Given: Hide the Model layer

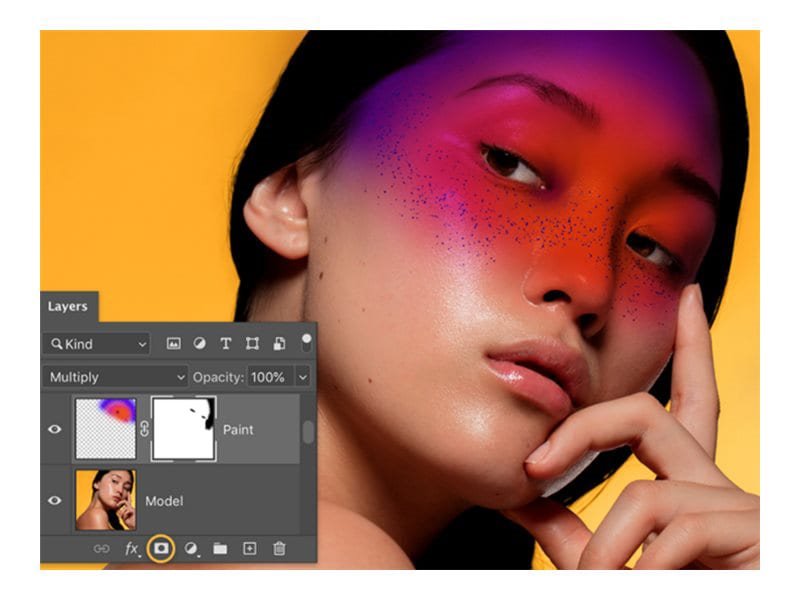Looking at the screenshot, I should pyautogui.click(x=55, y=500).
